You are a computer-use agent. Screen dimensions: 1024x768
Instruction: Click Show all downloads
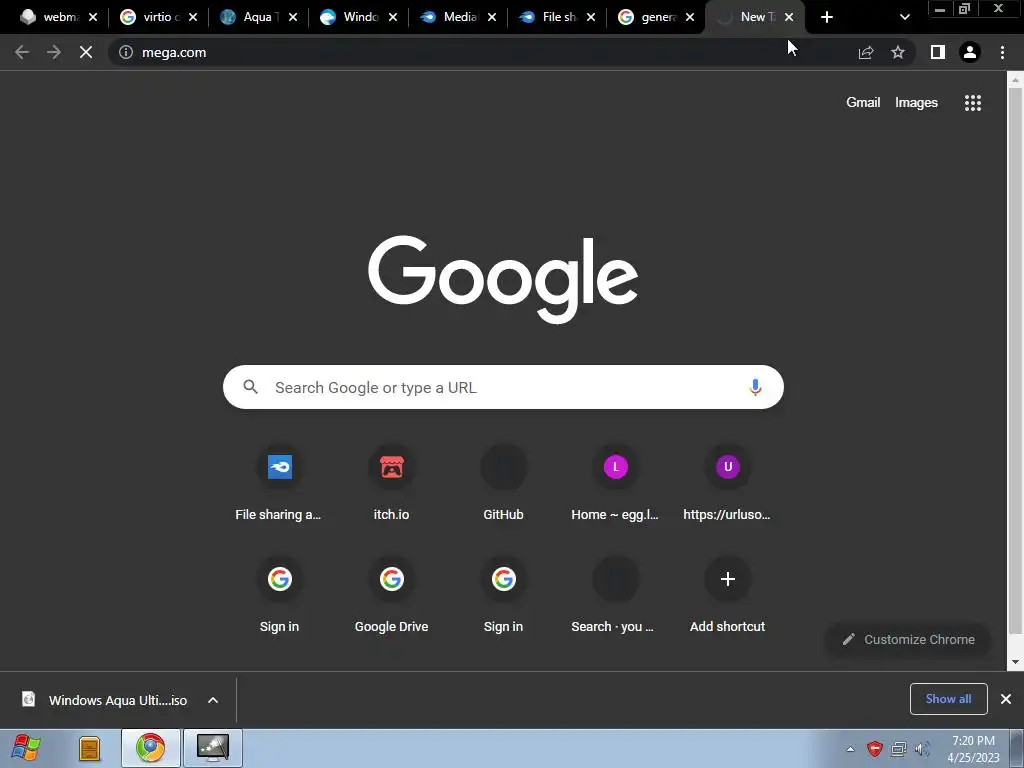pos(948,699)
